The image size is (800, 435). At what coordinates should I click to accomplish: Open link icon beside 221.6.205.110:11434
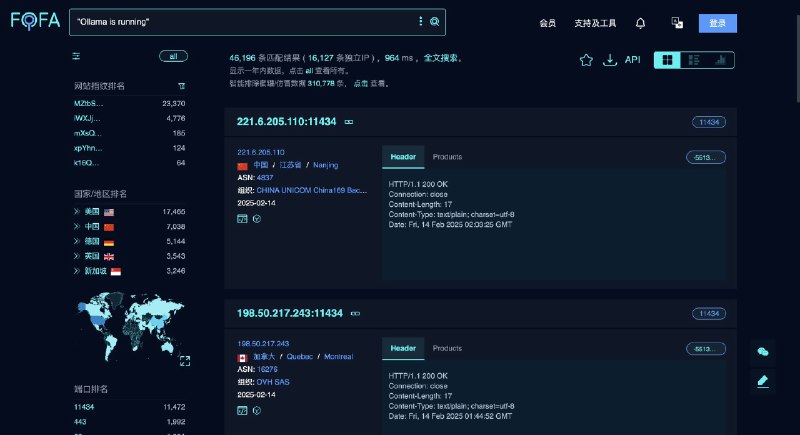pos(349,122)
